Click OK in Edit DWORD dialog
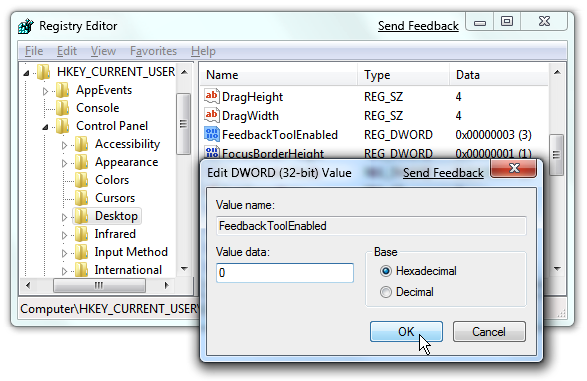 coord(406,332)
